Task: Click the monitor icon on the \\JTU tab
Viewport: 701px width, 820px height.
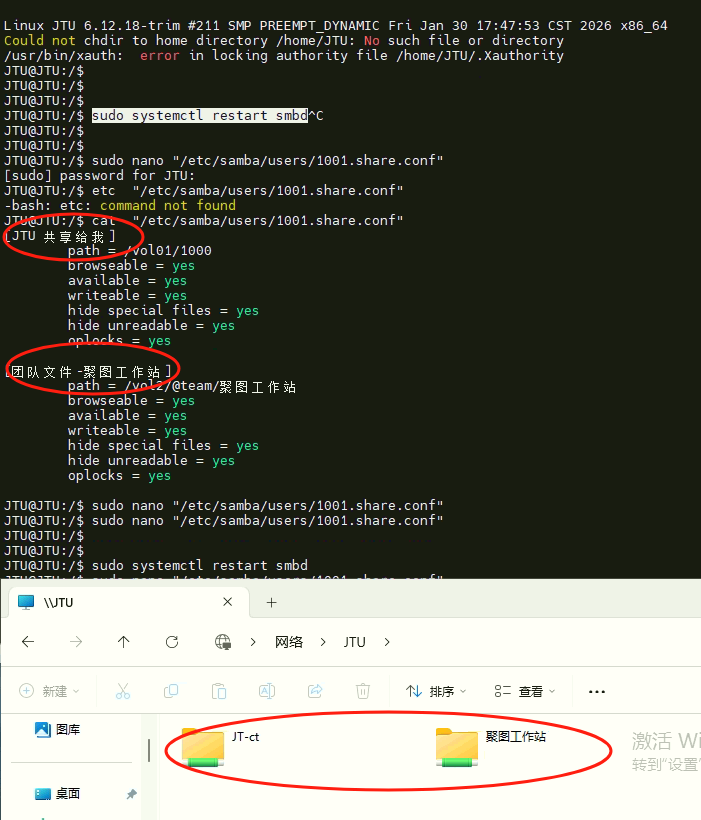Action: click(x=26, y=602)
